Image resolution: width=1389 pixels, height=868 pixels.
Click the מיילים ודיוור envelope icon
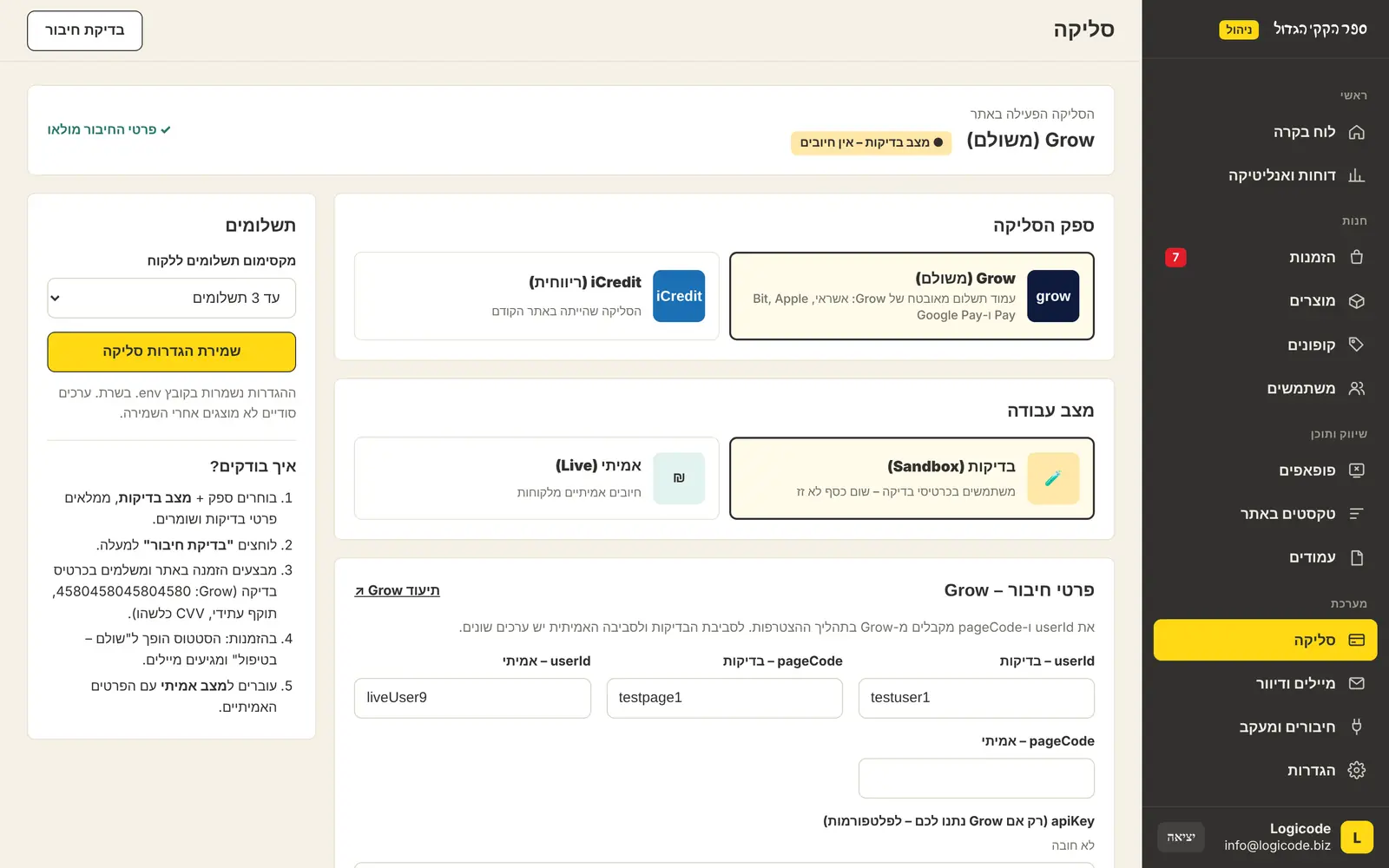1357,683
